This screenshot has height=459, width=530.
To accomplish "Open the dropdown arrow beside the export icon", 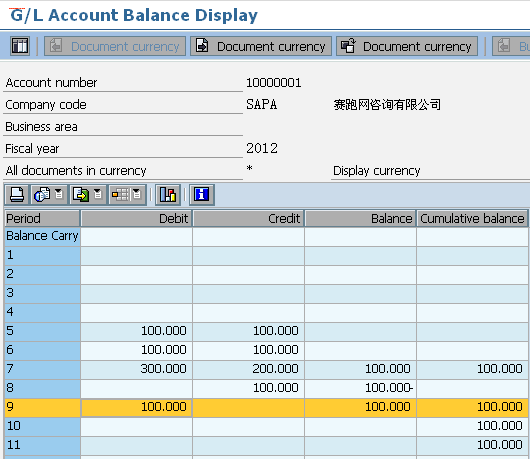I will pos(98,194).
